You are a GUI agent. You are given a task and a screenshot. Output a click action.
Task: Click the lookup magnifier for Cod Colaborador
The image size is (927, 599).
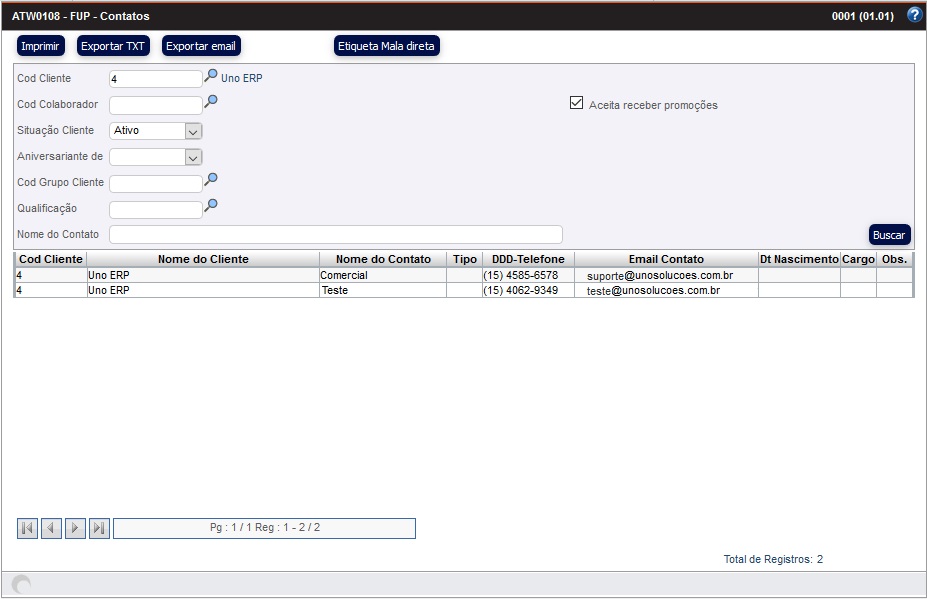tap(211, 101)
